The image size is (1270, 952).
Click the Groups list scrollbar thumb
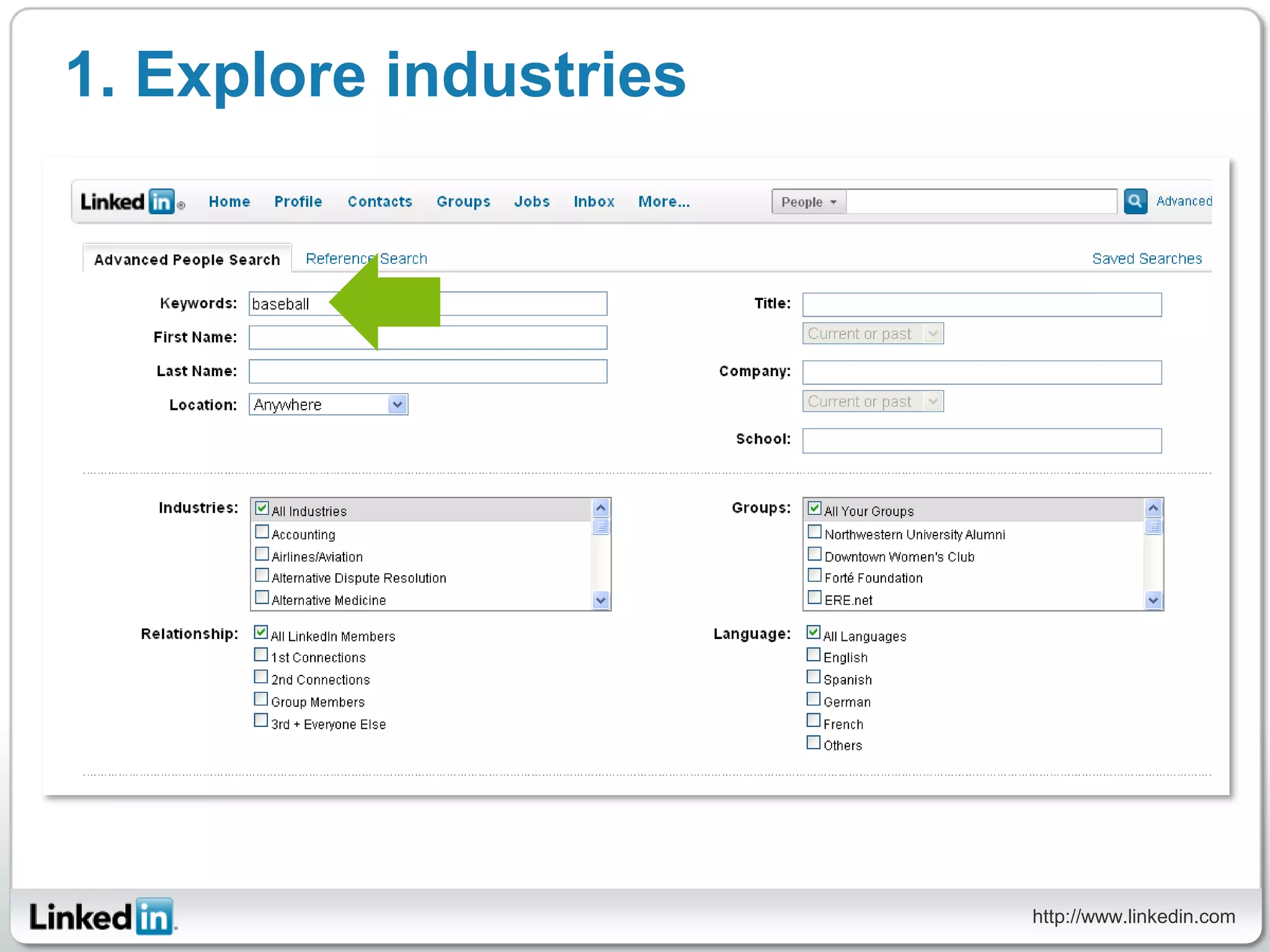coord(1153,527)
